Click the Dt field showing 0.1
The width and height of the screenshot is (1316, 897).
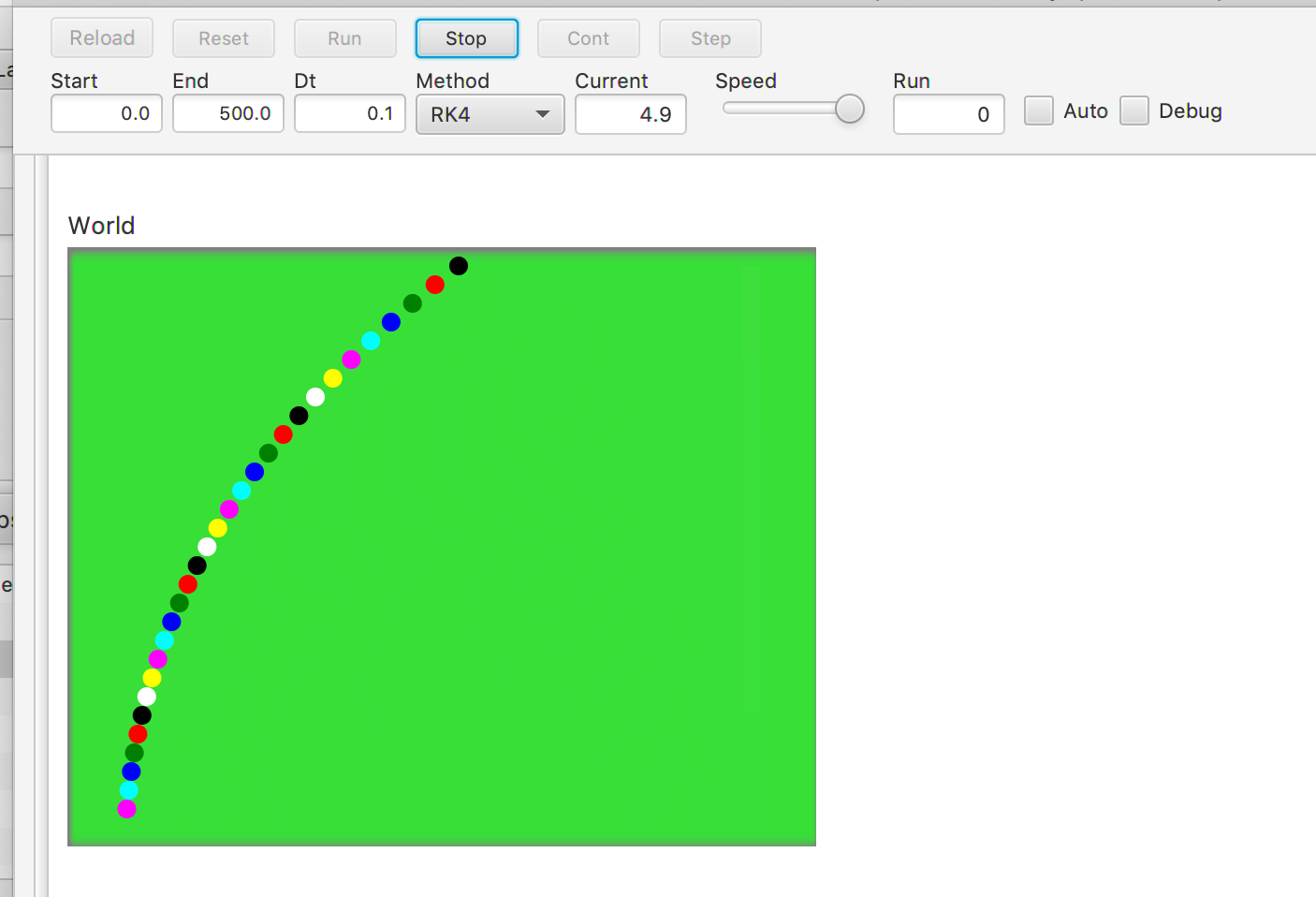tap(350, 113)
